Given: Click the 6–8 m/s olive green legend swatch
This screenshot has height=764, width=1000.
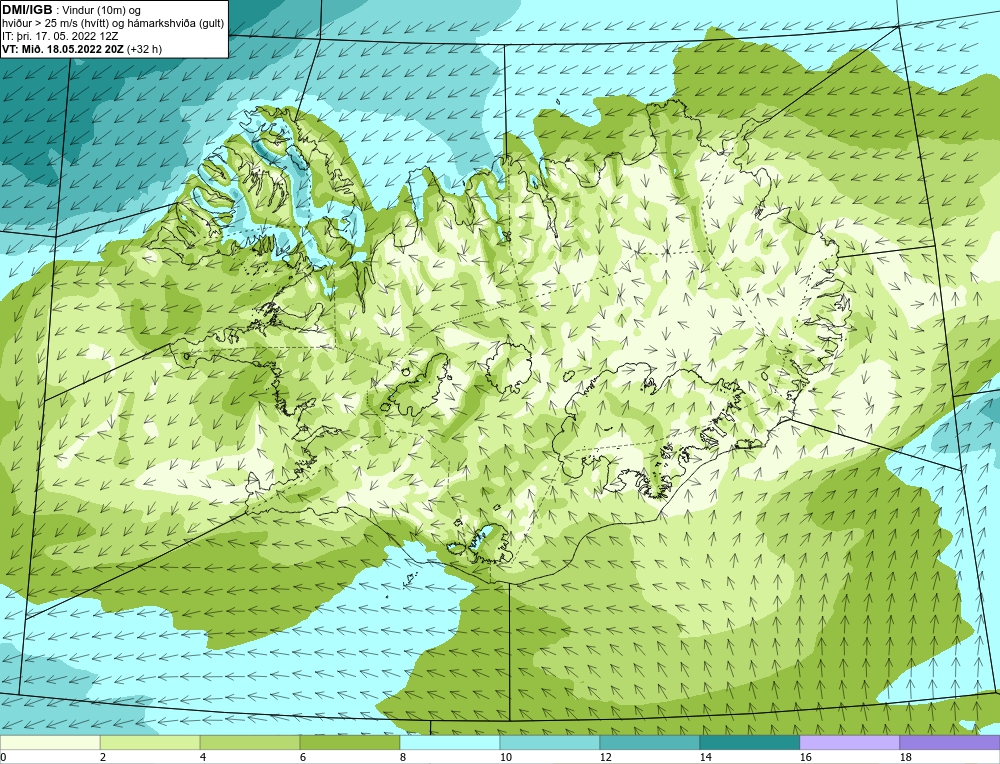Looking at the screenshot, I should pyautogui.click(x=349, y=742).
